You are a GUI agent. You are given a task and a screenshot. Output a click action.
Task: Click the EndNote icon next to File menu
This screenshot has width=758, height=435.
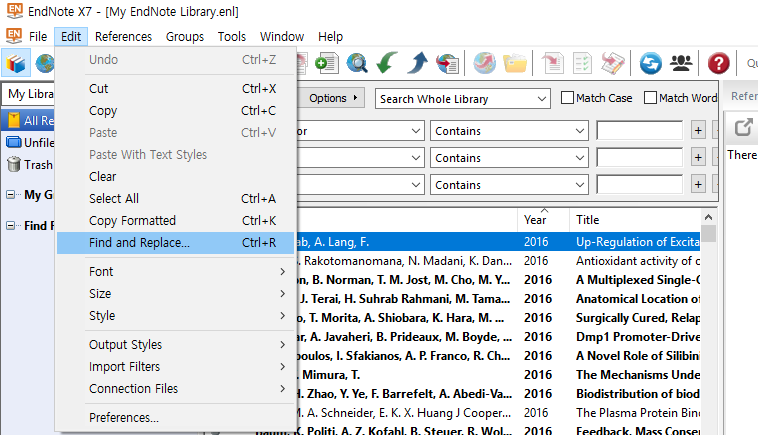coord(14,36)
